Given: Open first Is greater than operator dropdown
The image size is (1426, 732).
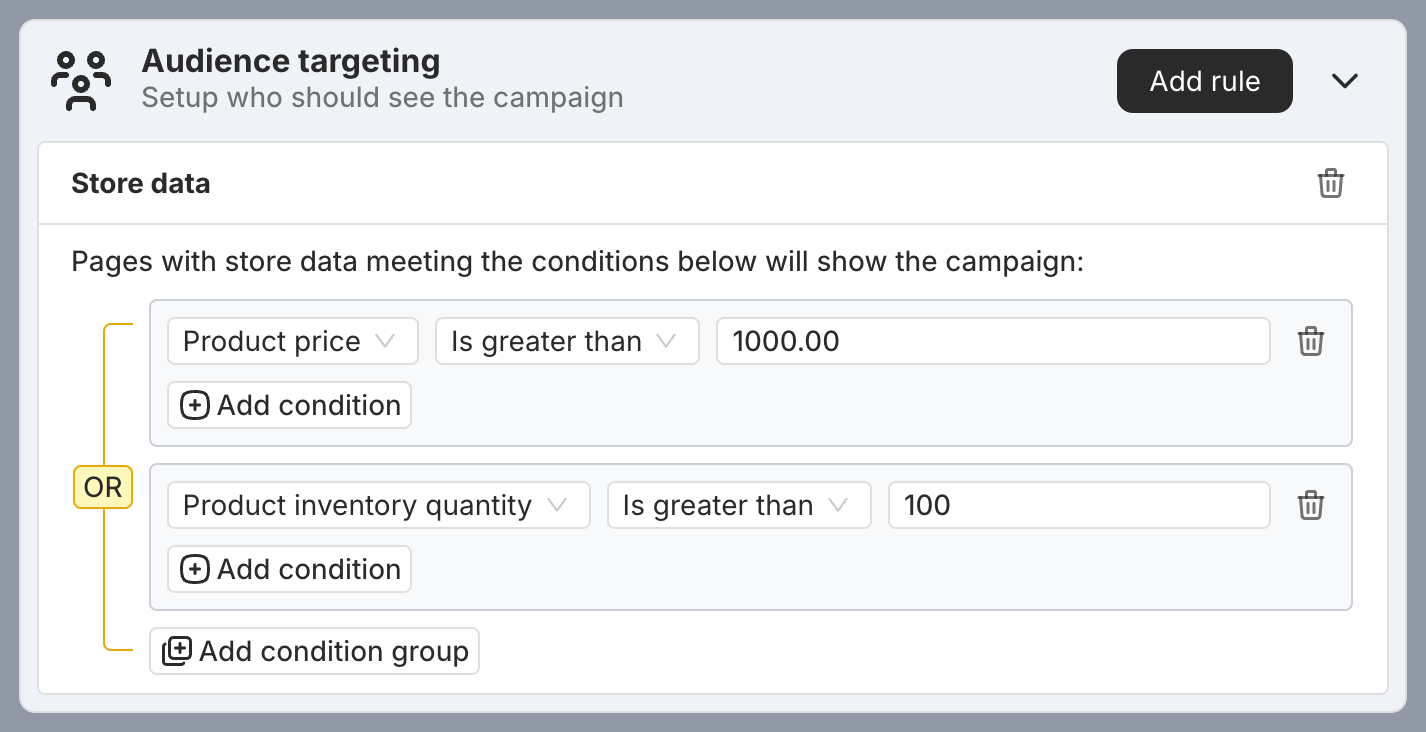Looking at the screenshot, I should pyautogui.click(x=567, y=342).
